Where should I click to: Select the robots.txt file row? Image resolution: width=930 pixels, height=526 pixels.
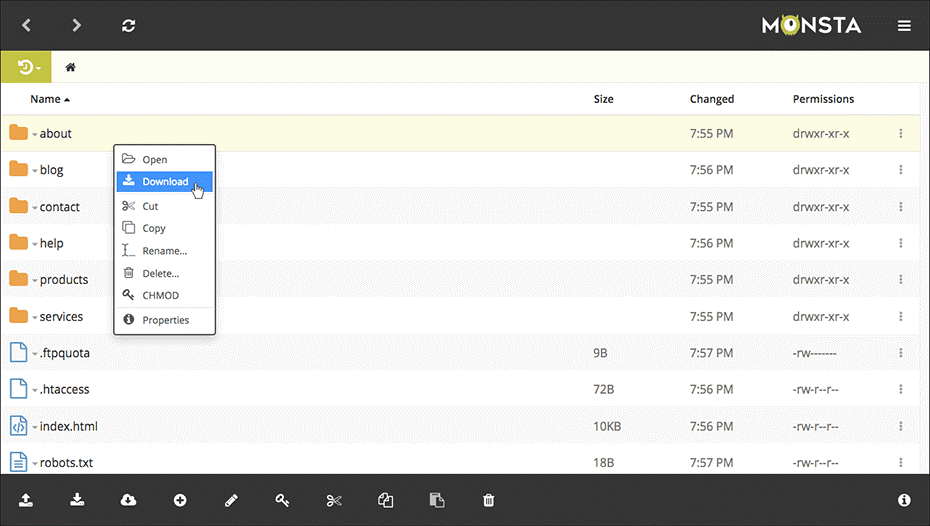tap(460, 463)
